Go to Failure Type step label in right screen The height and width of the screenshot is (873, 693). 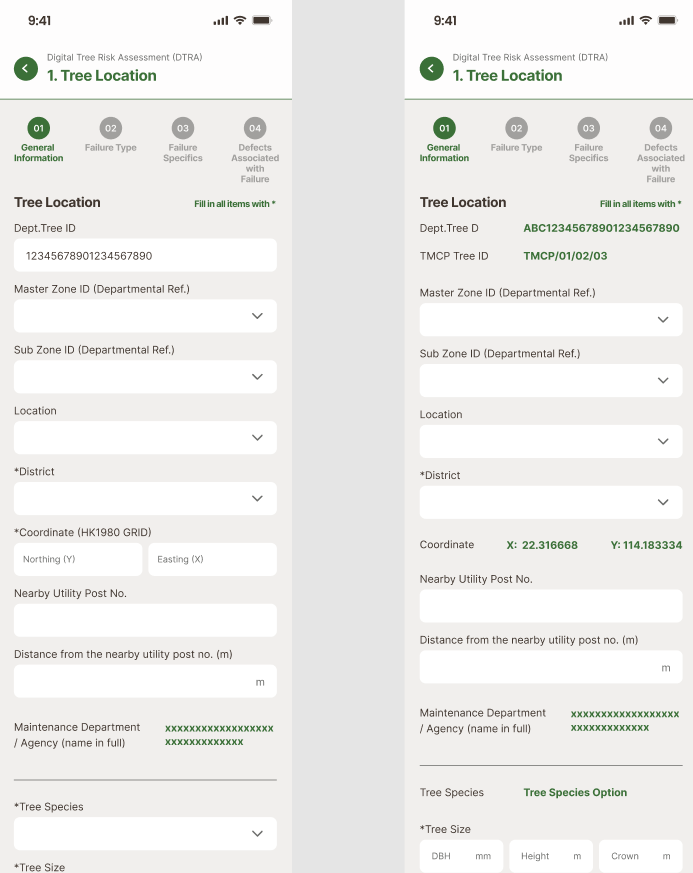pyautogui.click(x=516, y=148)
